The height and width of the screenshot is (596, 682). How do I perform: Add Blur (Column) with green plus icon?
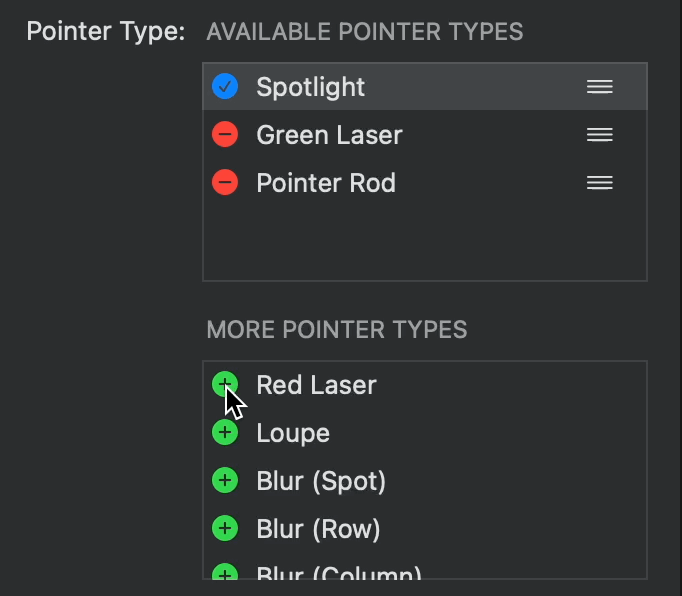pyautogui.click(x=225, y=573)
